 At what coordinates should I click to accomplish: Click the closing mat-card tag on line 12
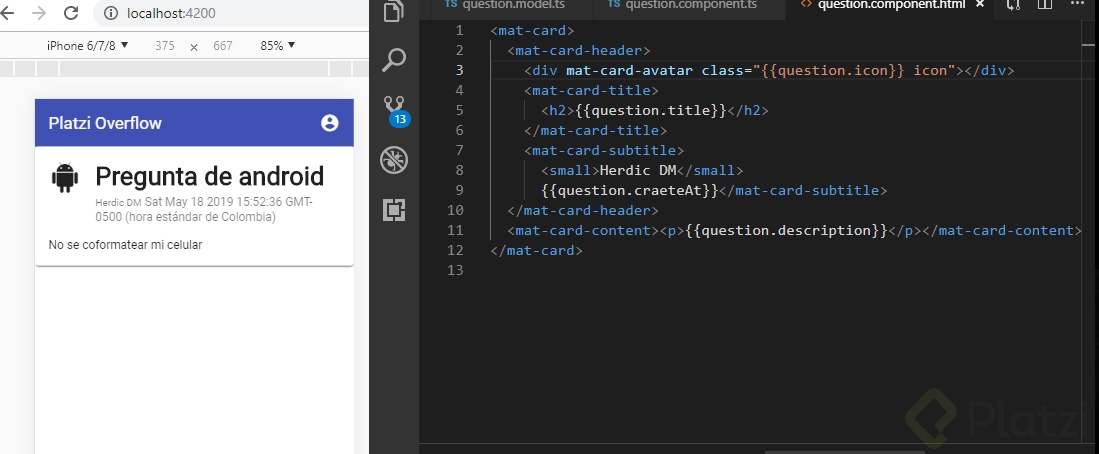coord(536,250)
